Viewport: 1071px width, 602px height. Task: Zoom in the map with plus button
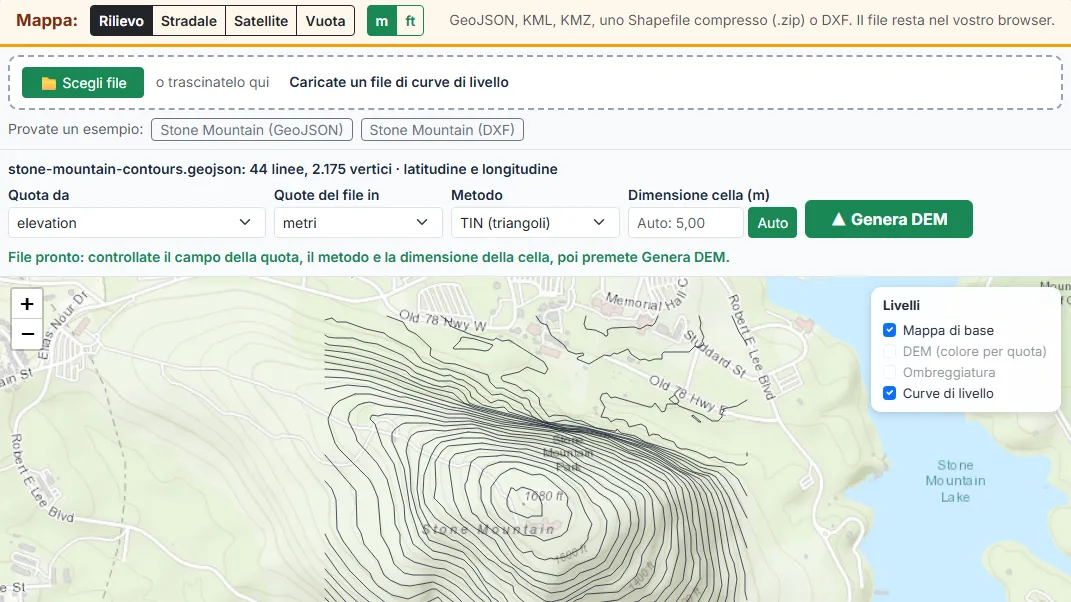pyautogui.click(x=27, y=303)
